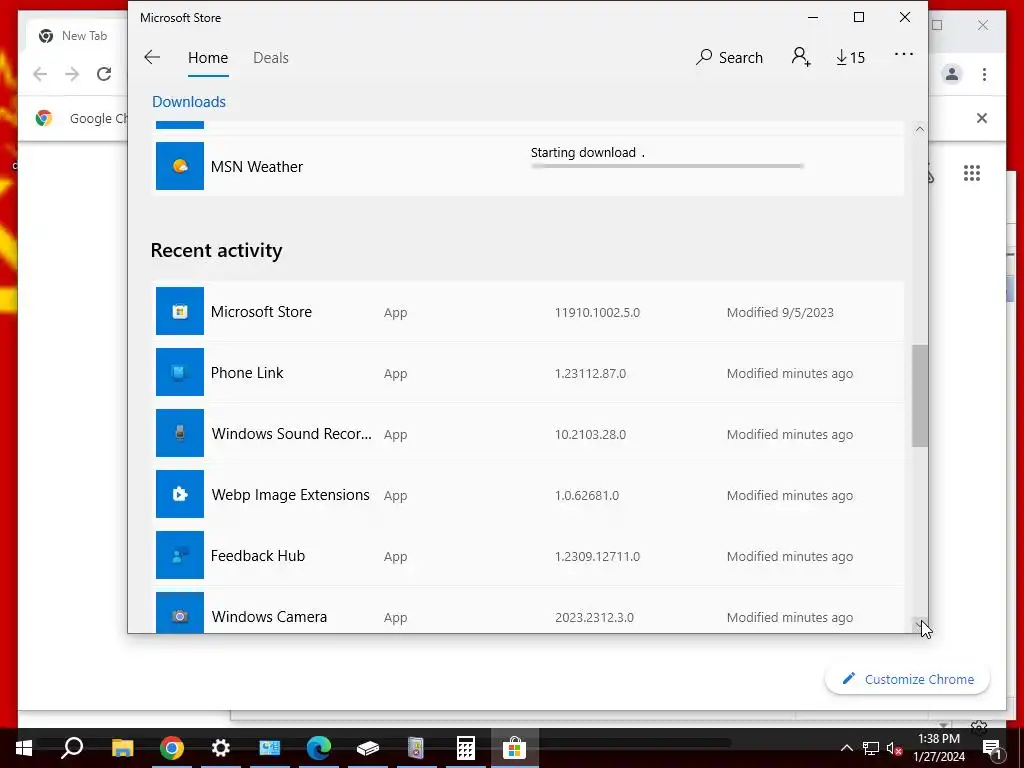
Task: Open the downloads indicator showing 15
Action: pyautogui.click(x=850, y=57)
